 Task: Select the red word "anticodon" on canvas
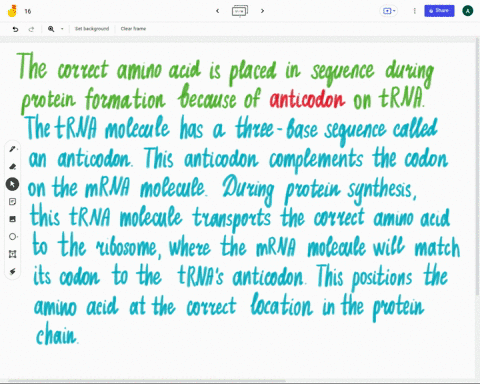(307, 99)
